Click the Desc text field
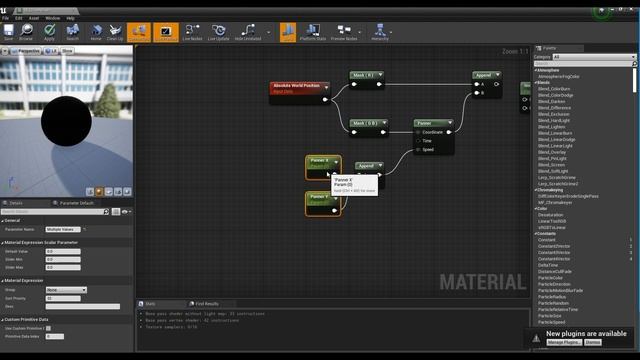The image size is (640, 360). point(83,306)
